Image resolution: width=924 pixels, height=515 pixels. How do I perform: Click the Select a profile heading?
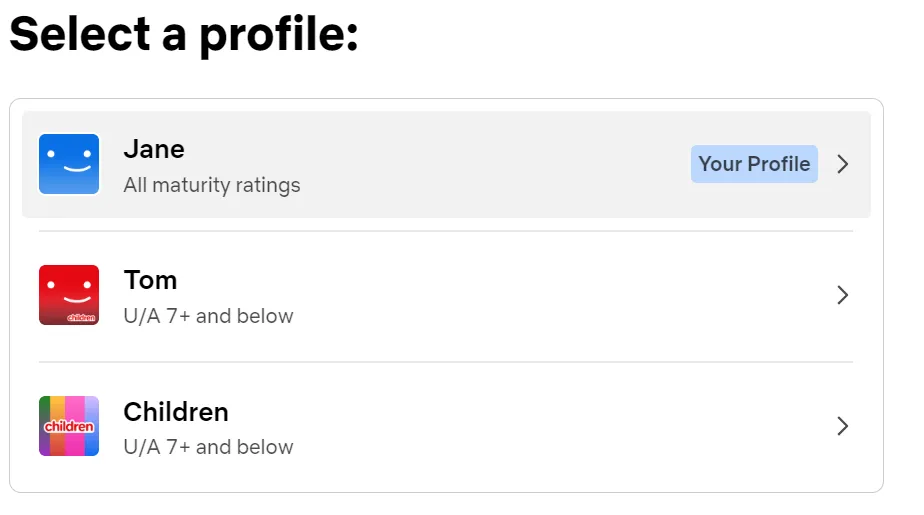point(184,34)
